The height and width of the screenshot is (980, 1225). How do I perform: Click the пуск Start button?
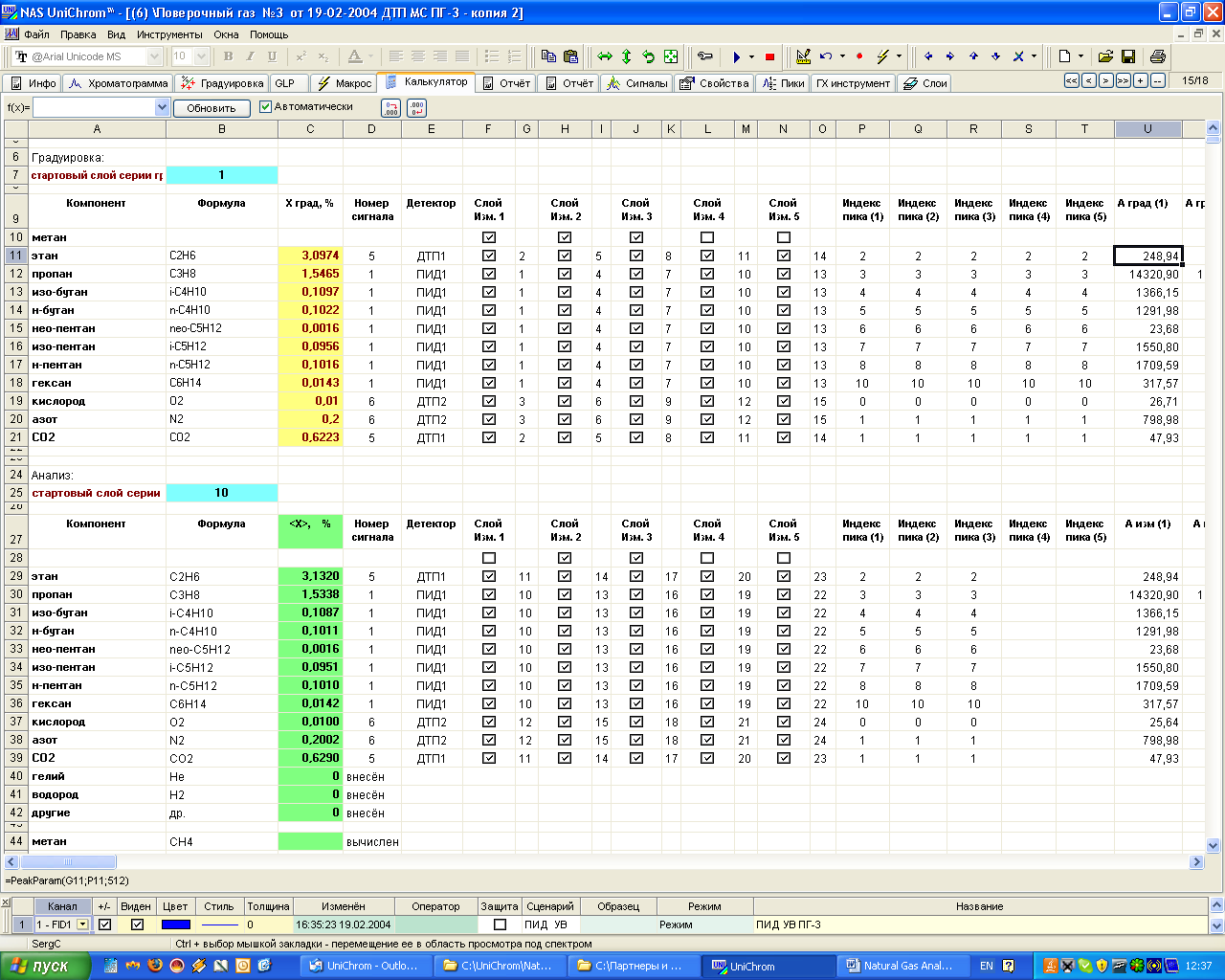[x=45, y=966]
